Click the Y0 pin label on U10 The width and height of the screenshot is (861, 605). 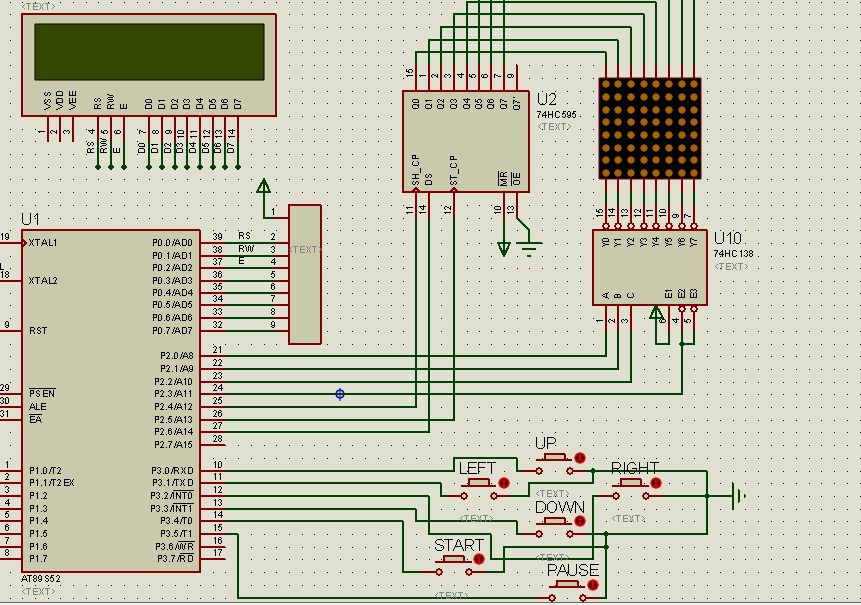(606, 242)
